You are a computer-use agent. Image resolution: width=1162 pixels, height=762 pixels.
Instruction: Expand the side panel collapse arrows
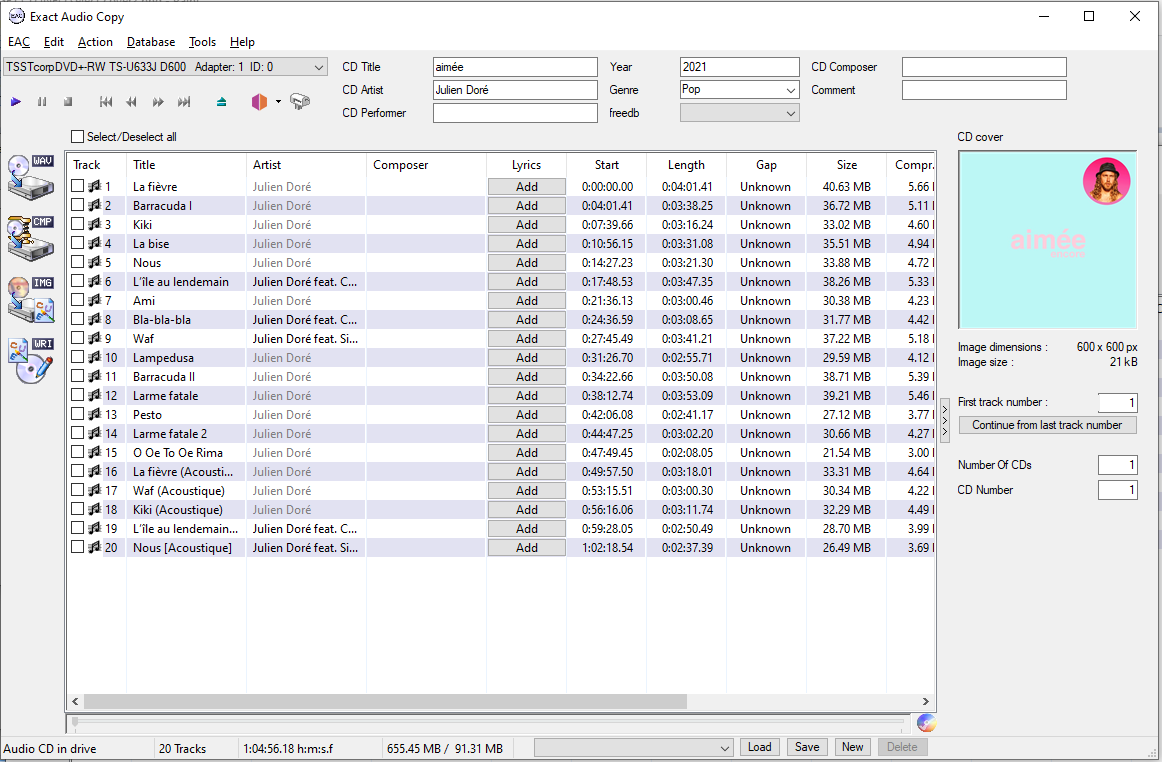click(945, 420)
